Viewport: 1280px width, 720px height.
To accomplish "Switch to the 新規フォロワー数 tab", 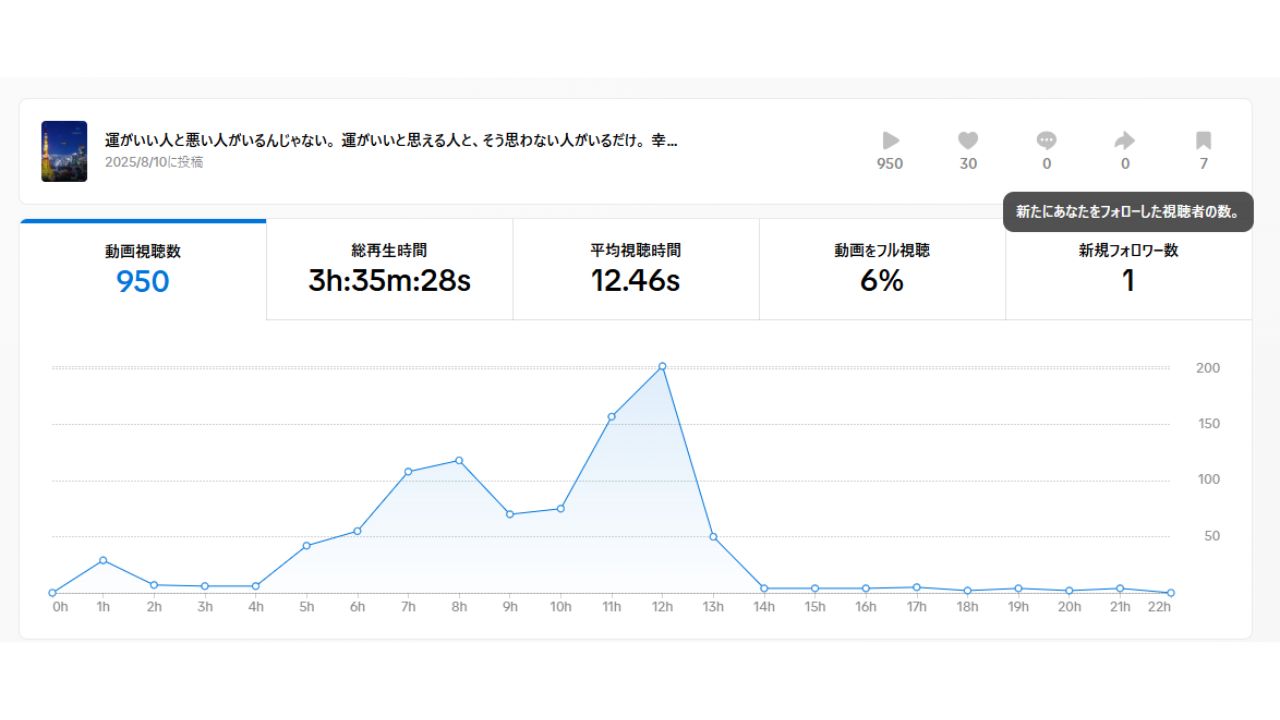I will pyautogui.click(x=1128, y=270).
